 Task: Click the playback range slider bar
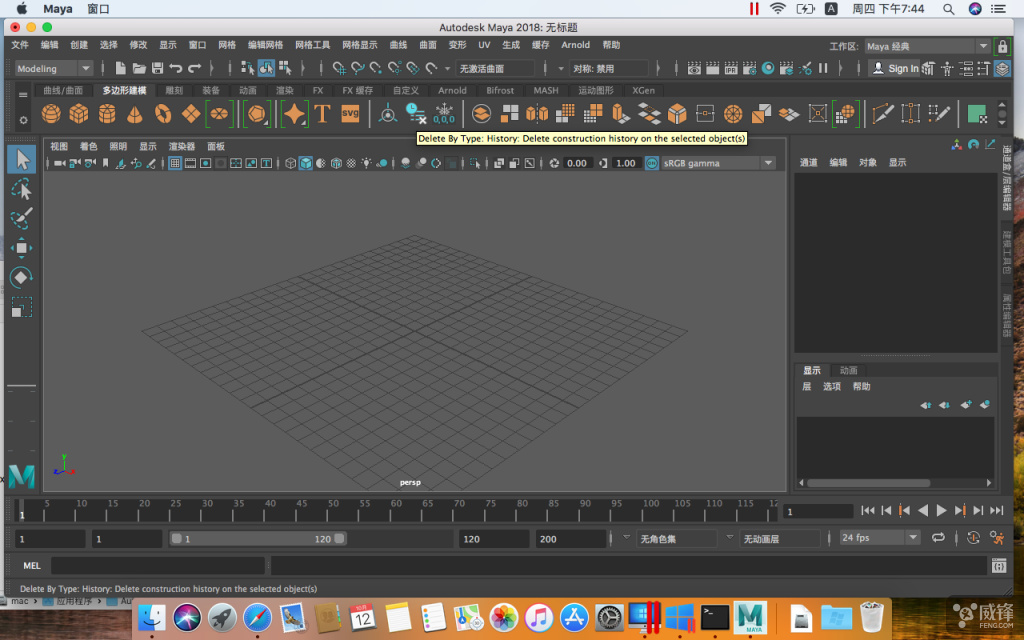[258, 539]
